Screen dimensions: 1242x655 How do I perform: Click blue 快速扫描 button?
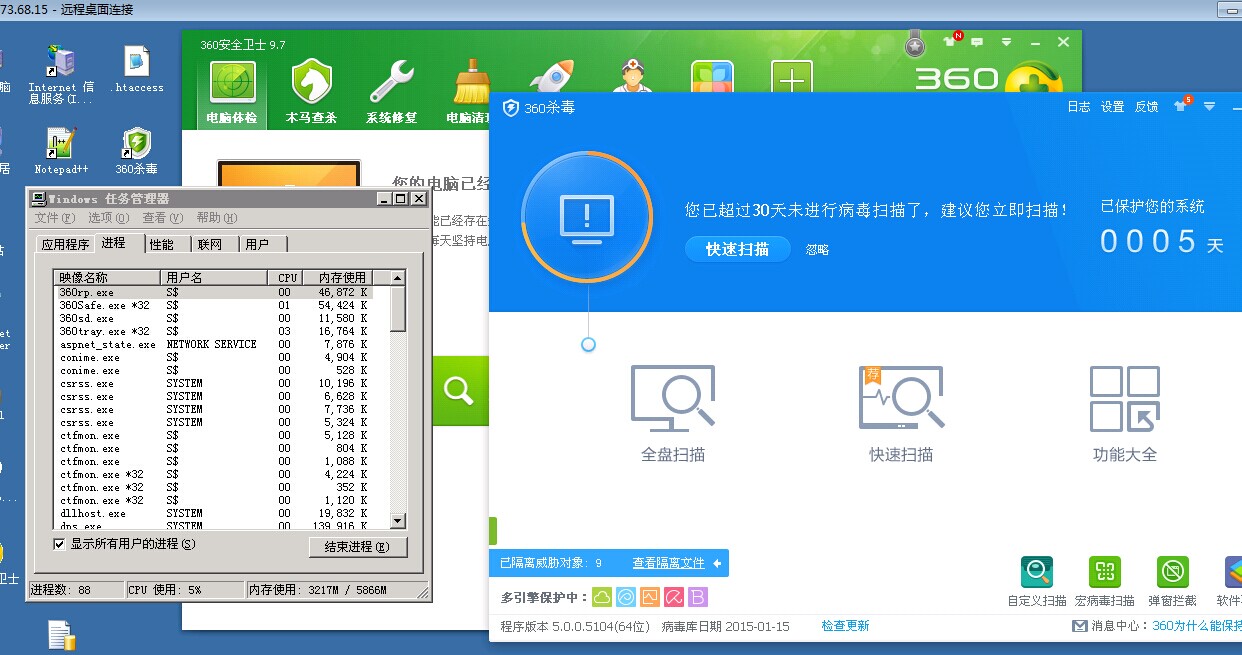[738, 249]
